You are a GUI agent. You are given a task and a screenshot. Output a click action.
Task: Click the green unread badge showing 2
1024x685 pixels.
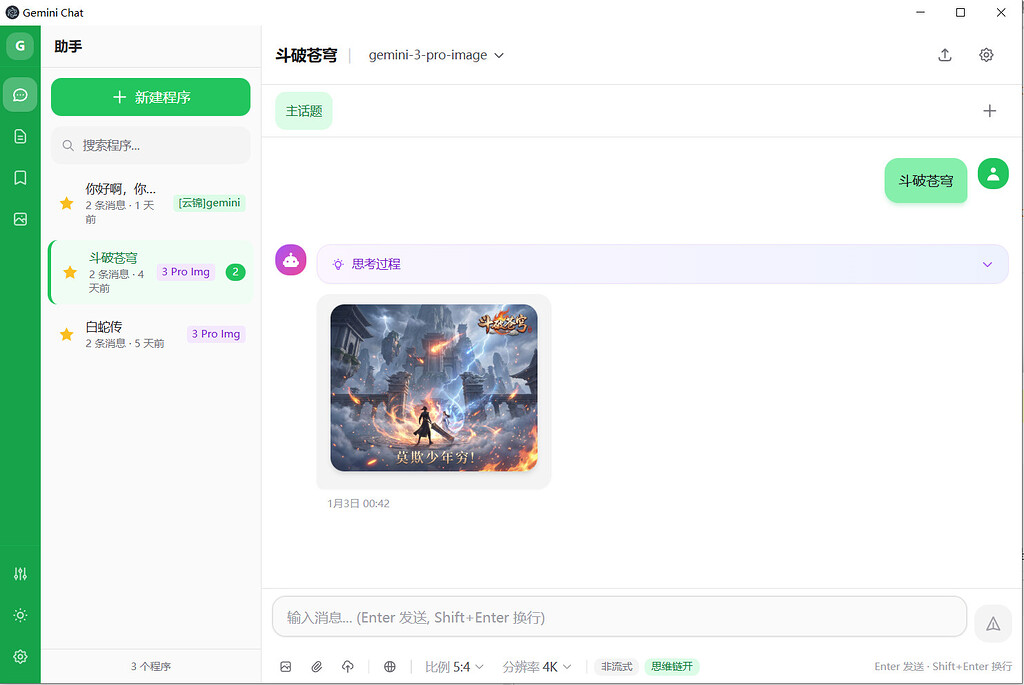(236, 272)
